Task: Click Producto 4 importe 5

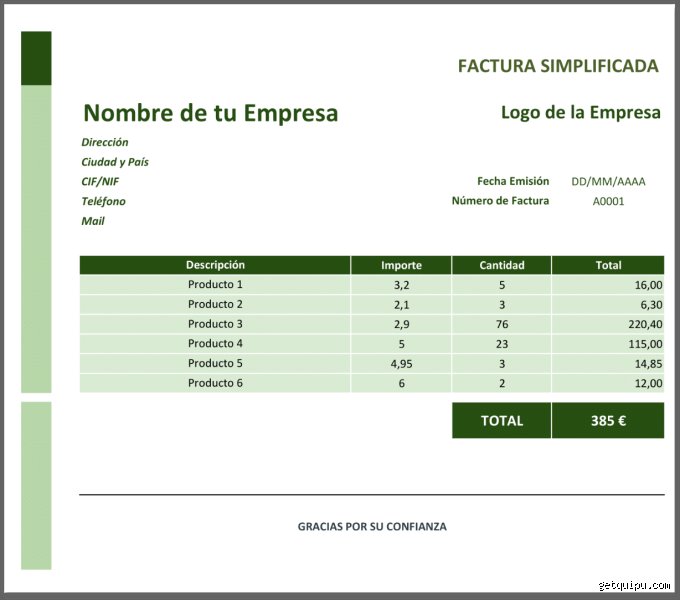Action: (401, 344)
